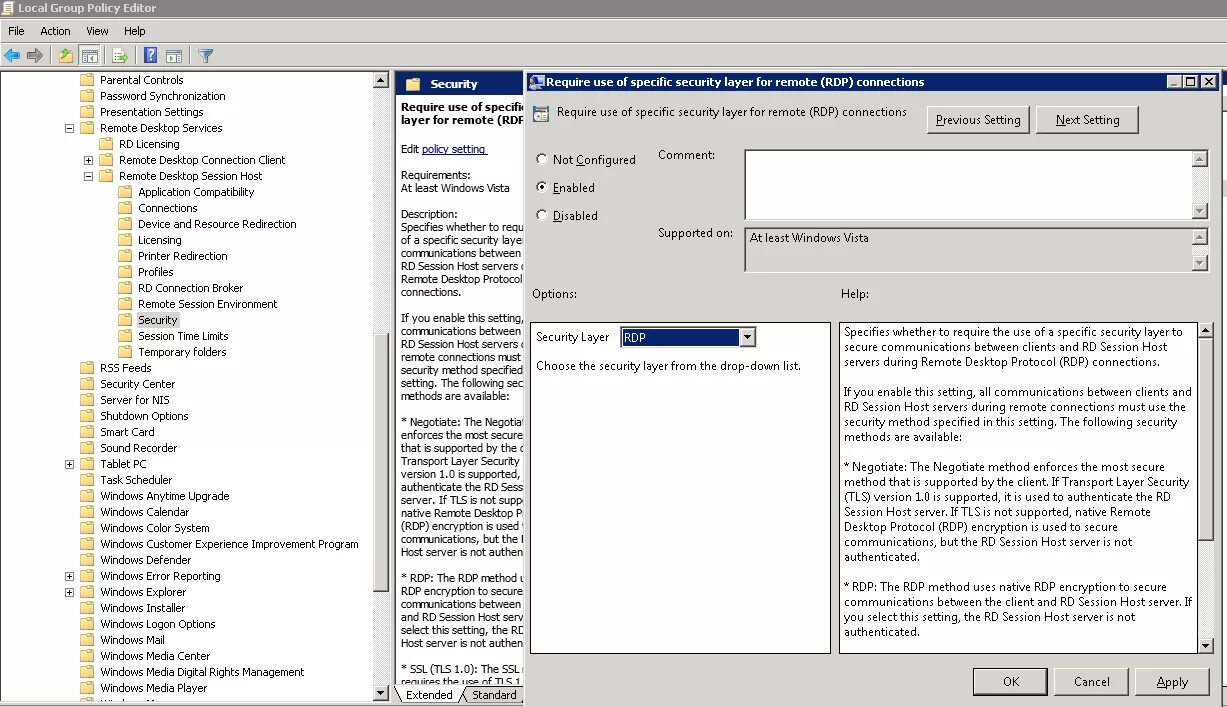The image size is (1227, 707).
Task: Open the Help menu
Action: 134,31
